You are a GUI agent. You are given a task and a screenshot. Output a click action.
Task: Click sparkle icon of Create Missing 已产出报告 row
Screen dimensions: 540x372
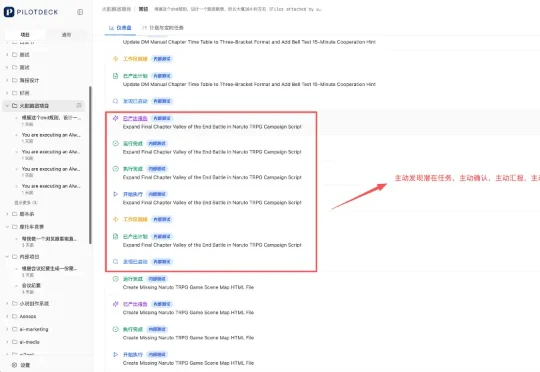click(x=116, y=304)
